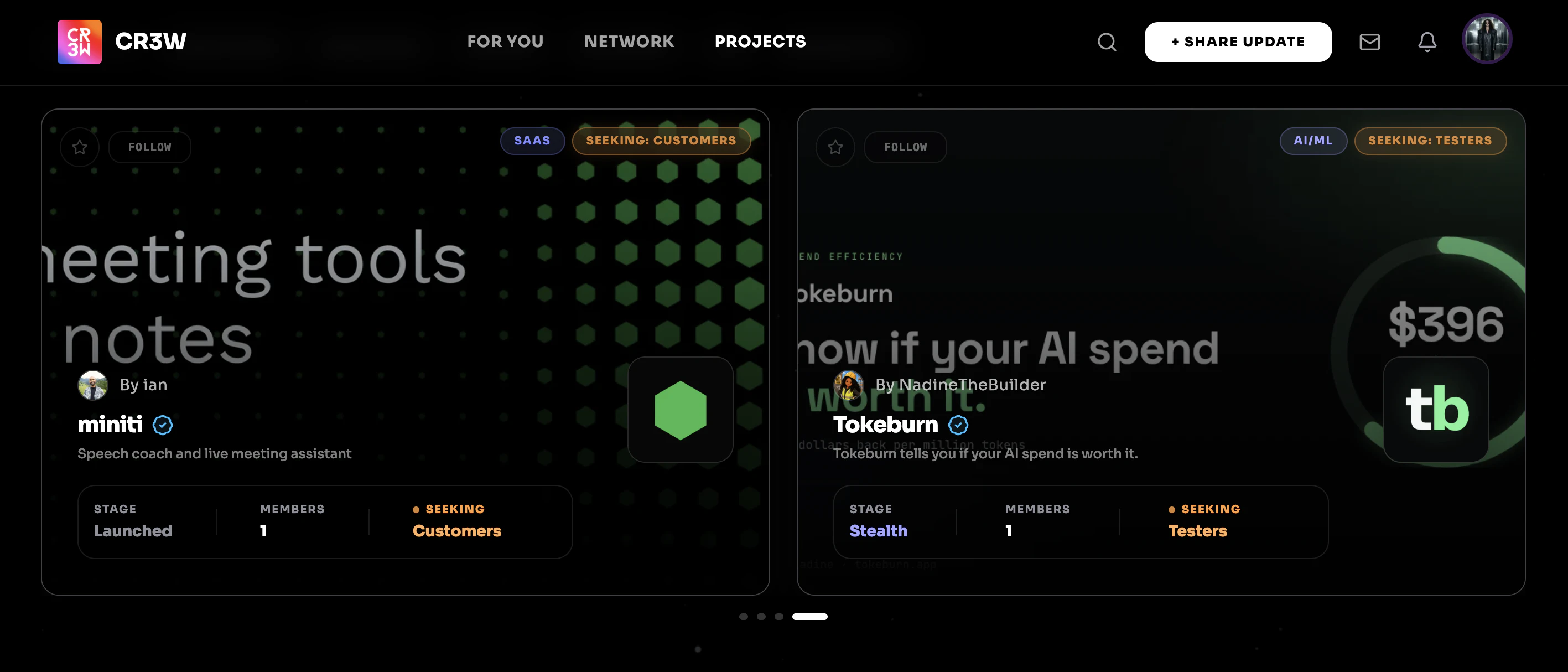Screen dimensions: 1568x672
Task: Jump to the first carousel dot
Action: click(743, 617)
